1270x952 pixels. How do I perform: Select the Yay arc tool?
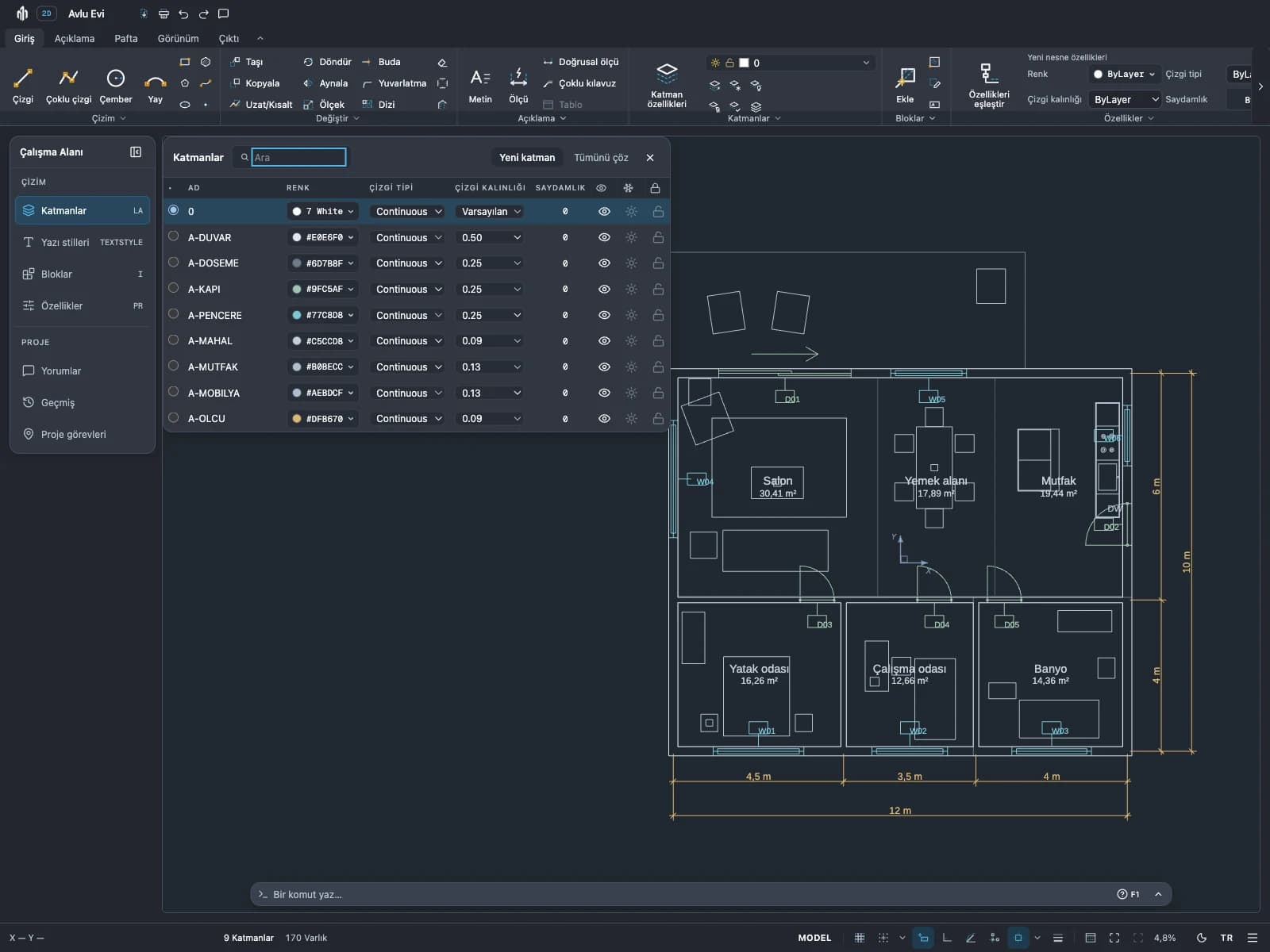[x=156, y=86]
